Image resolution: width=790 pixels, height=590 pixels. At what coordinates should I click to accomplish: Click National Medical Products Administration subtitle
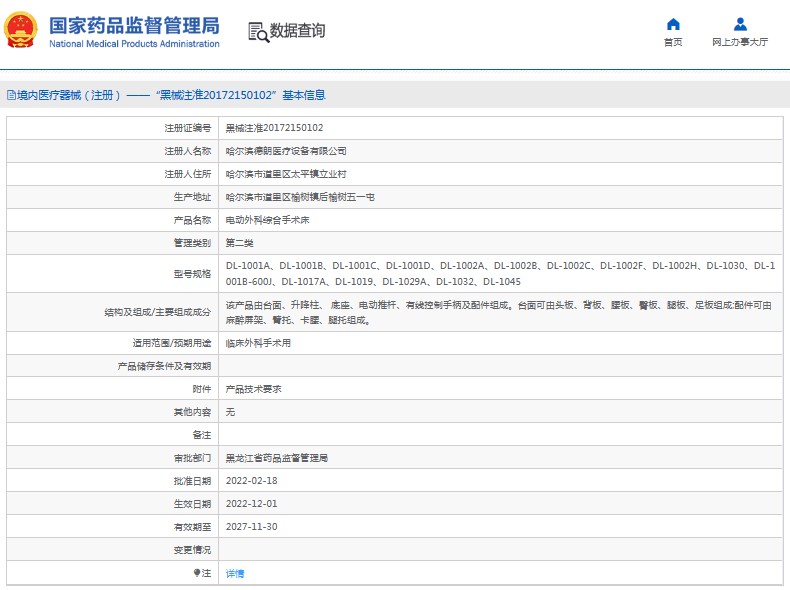(135, 44)
